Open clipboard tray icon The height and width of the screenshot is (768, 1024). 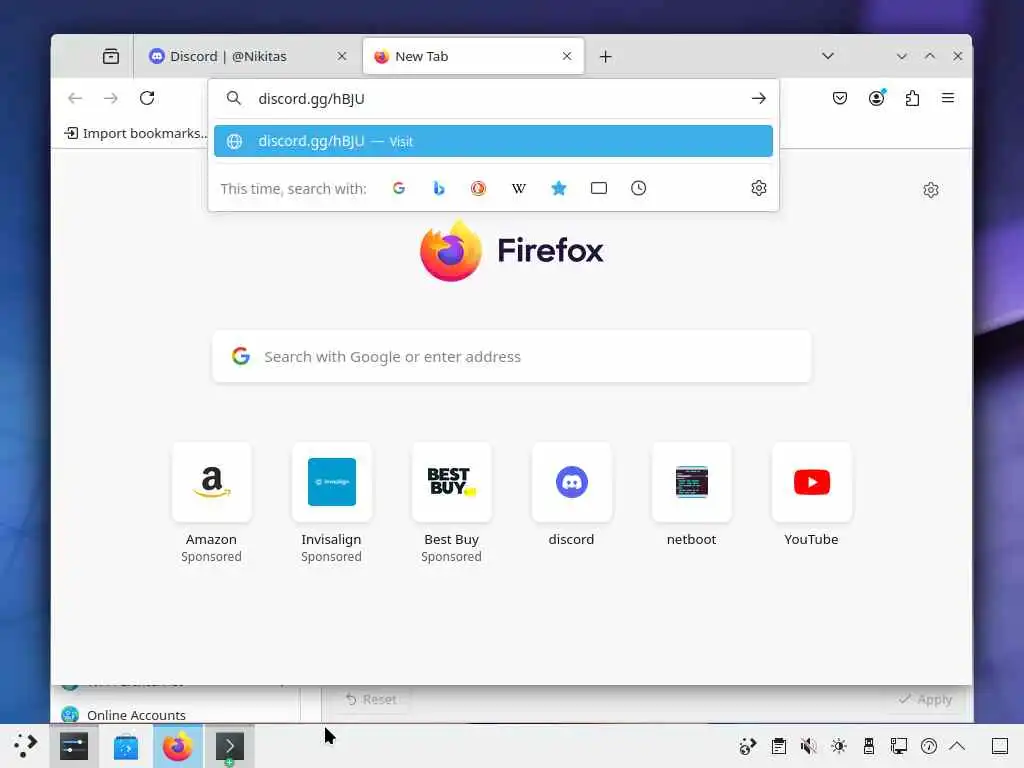tap(778, 746)
